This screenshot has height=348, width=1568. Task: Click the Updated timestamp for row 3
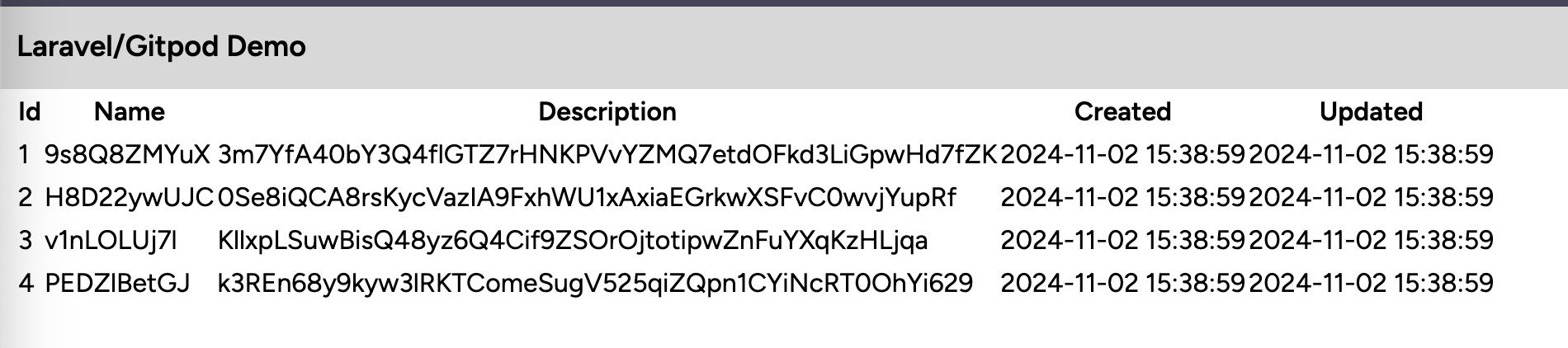(x=1371, y=240)
